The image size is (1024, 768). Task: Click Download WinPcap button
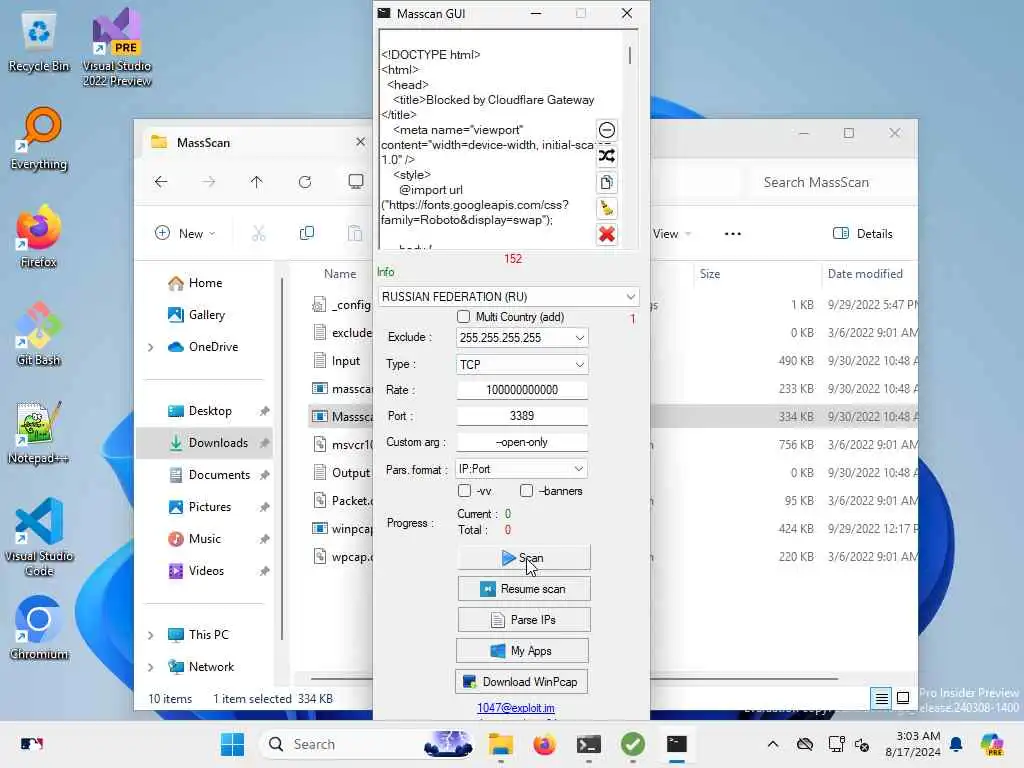coord(521,682)
